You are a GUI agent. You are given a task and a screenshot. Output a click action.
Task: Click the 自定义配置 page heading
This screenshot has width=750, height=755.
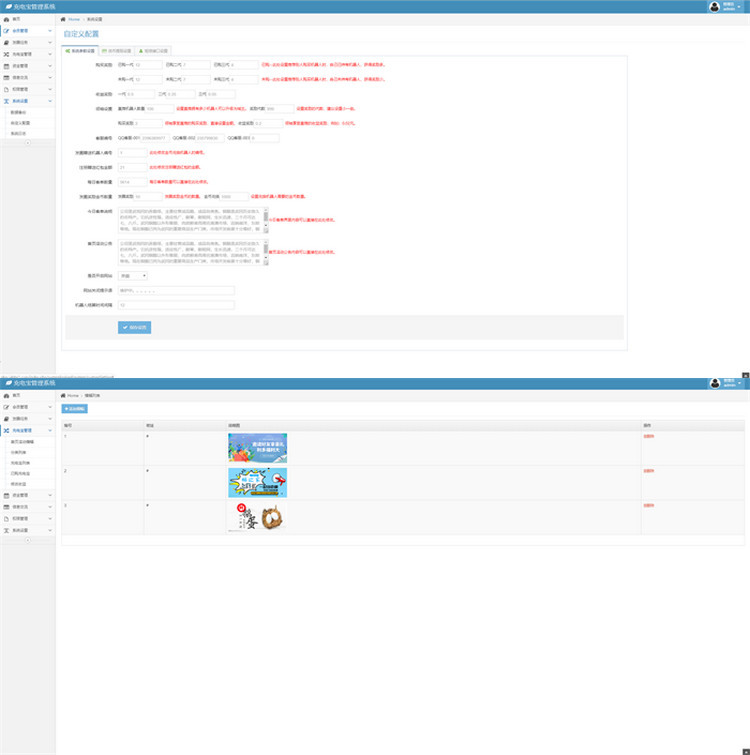pyautogui.click(x=81, y=34)
